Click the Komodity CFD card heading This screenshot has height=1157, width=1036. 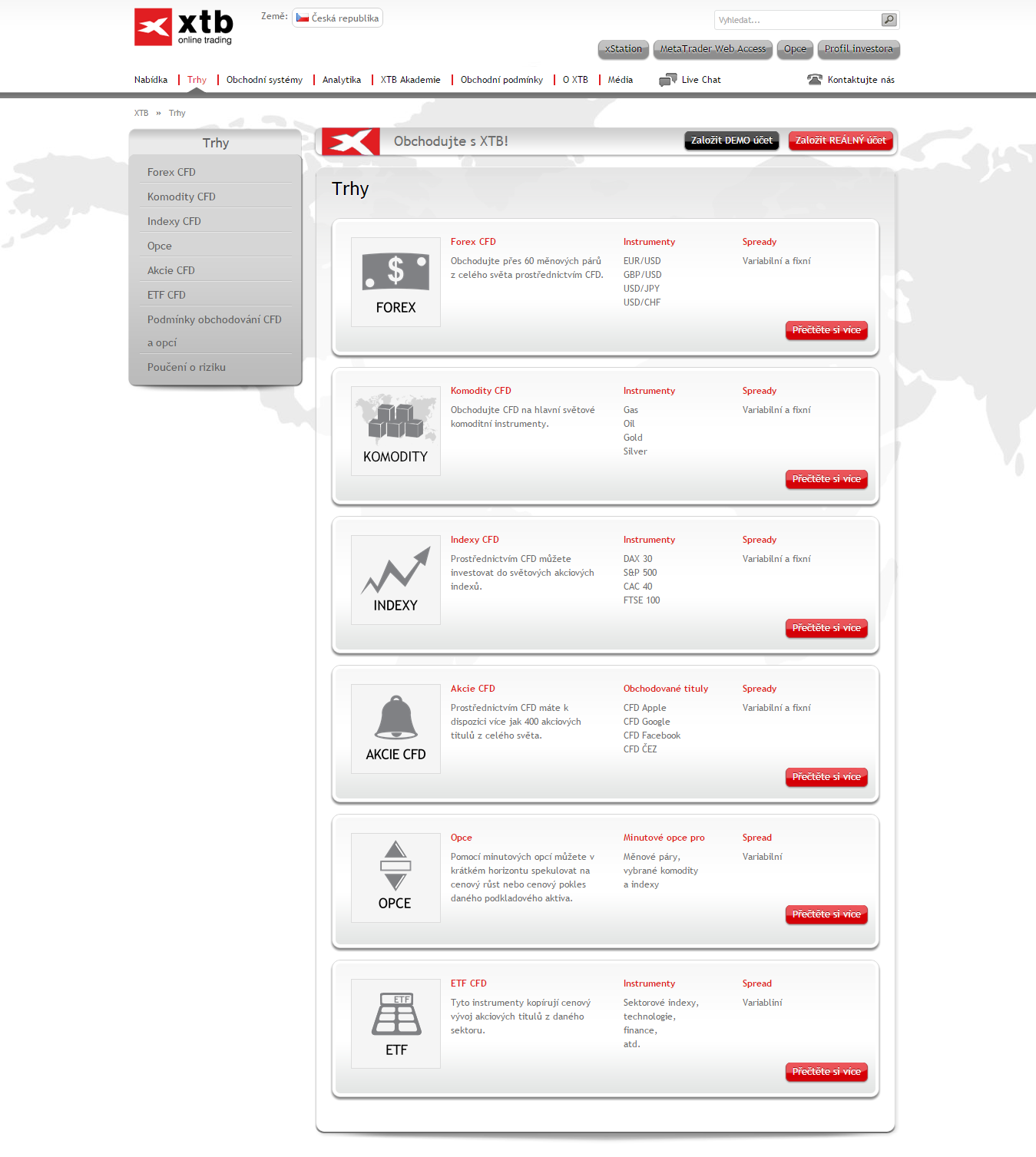pos(481,391)
